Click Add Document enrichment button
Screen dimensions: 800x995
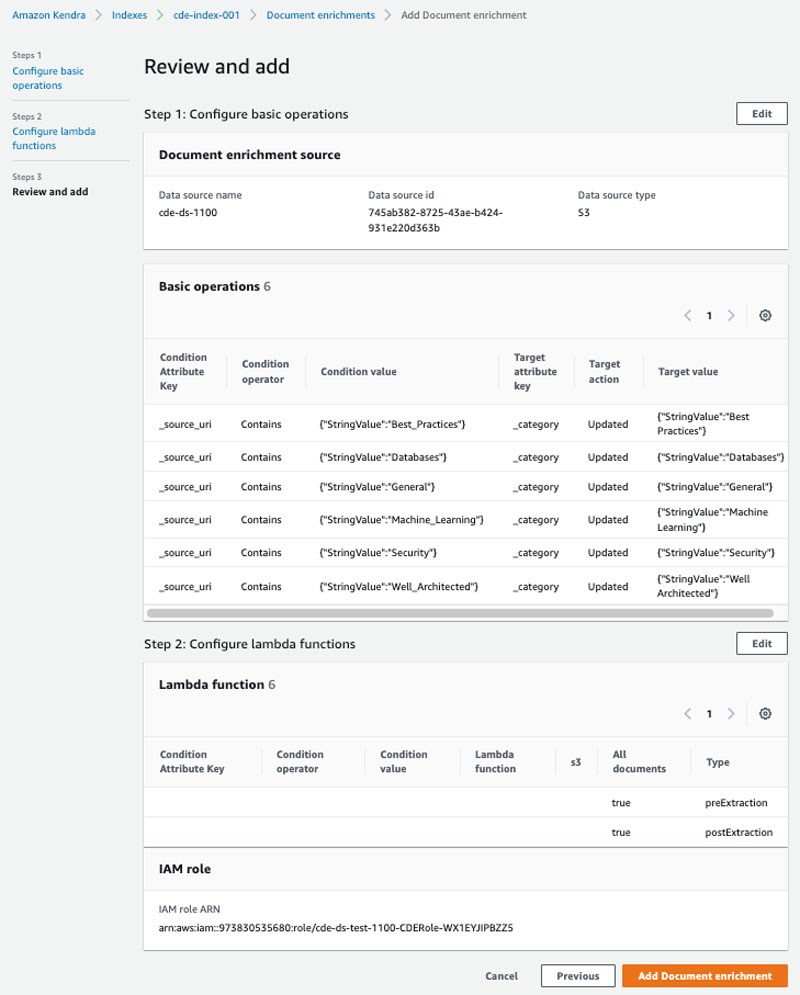[705, 976]
